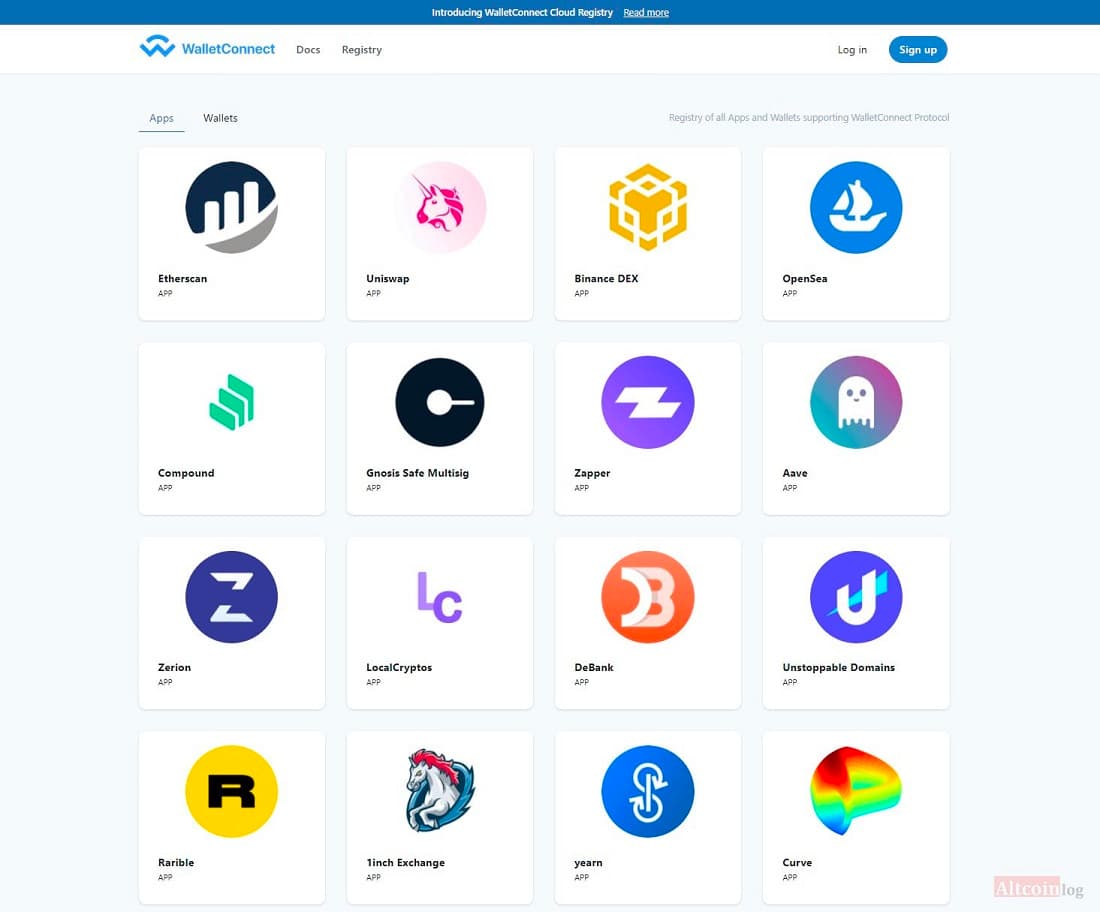This screenshot has height=912, width=1100.
Task: Click the Log in link
Action: click(x=852, y=50)
